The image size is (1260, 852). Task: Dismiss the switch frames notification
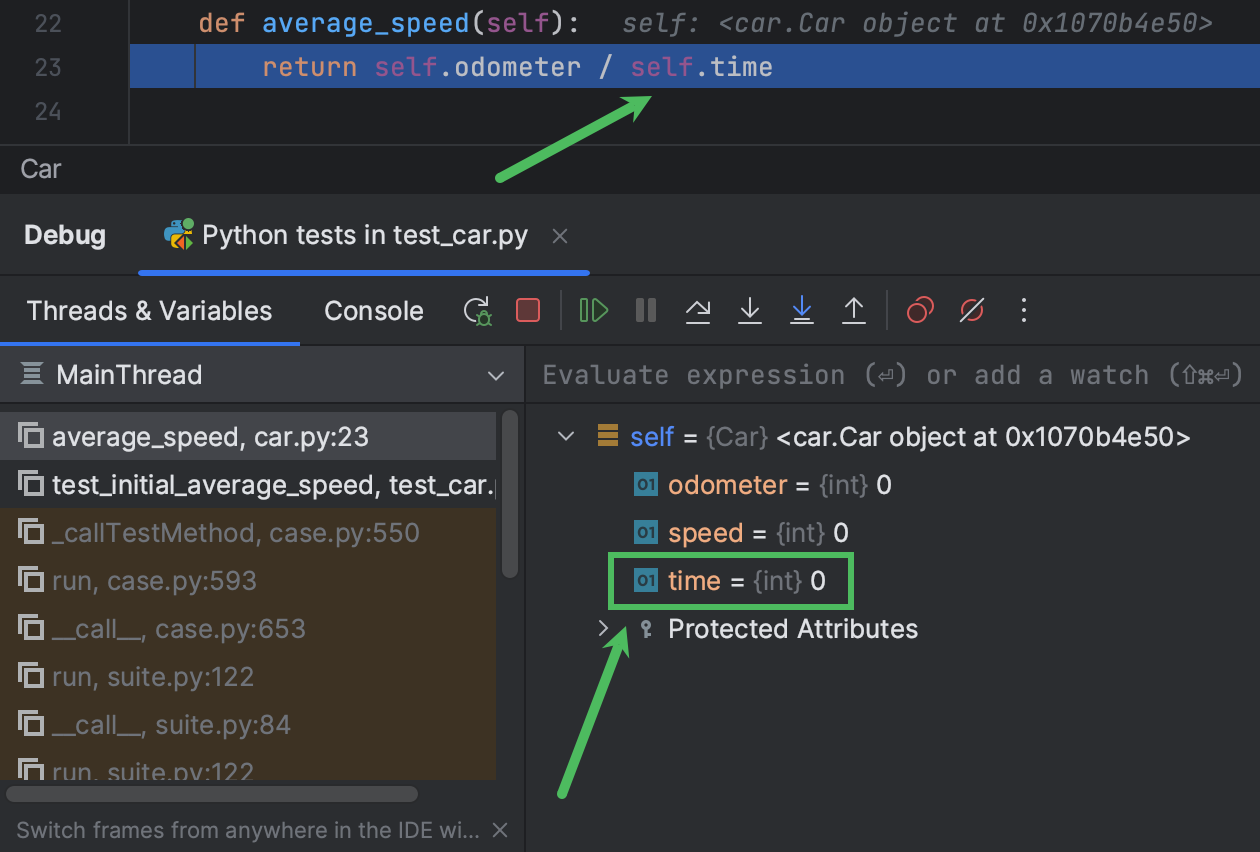[x=499, y=829]
